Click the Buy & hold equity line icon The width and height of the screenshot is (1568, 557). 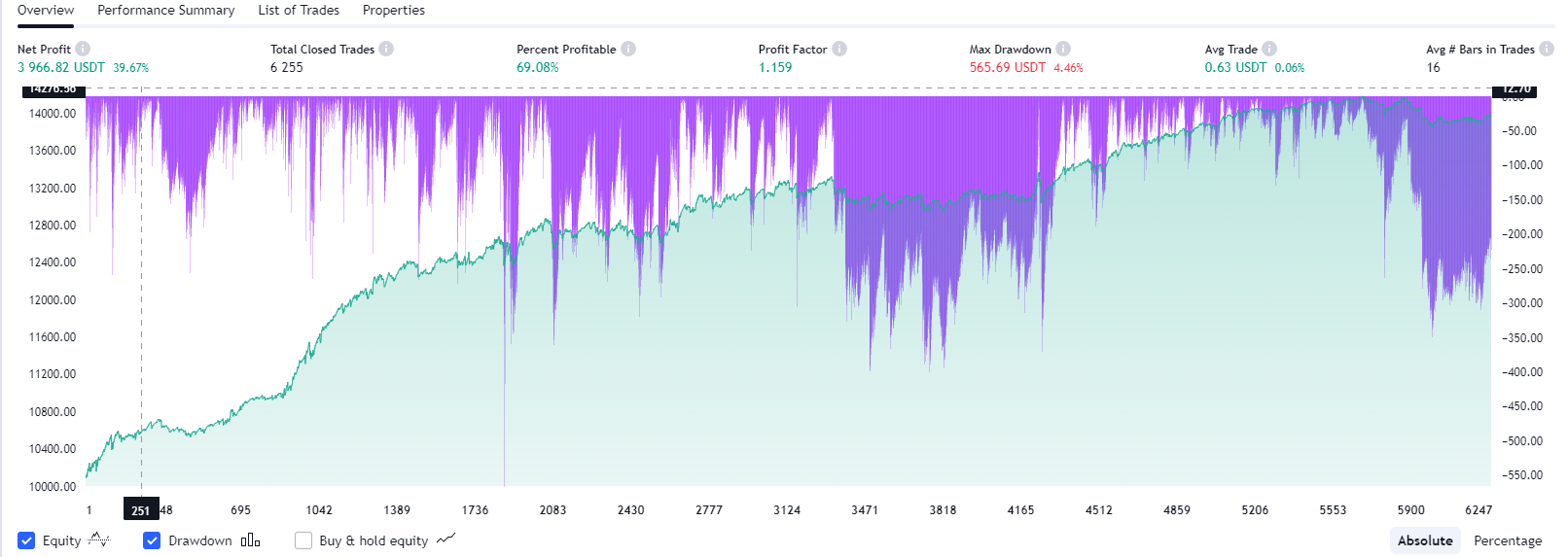point(445,540)
